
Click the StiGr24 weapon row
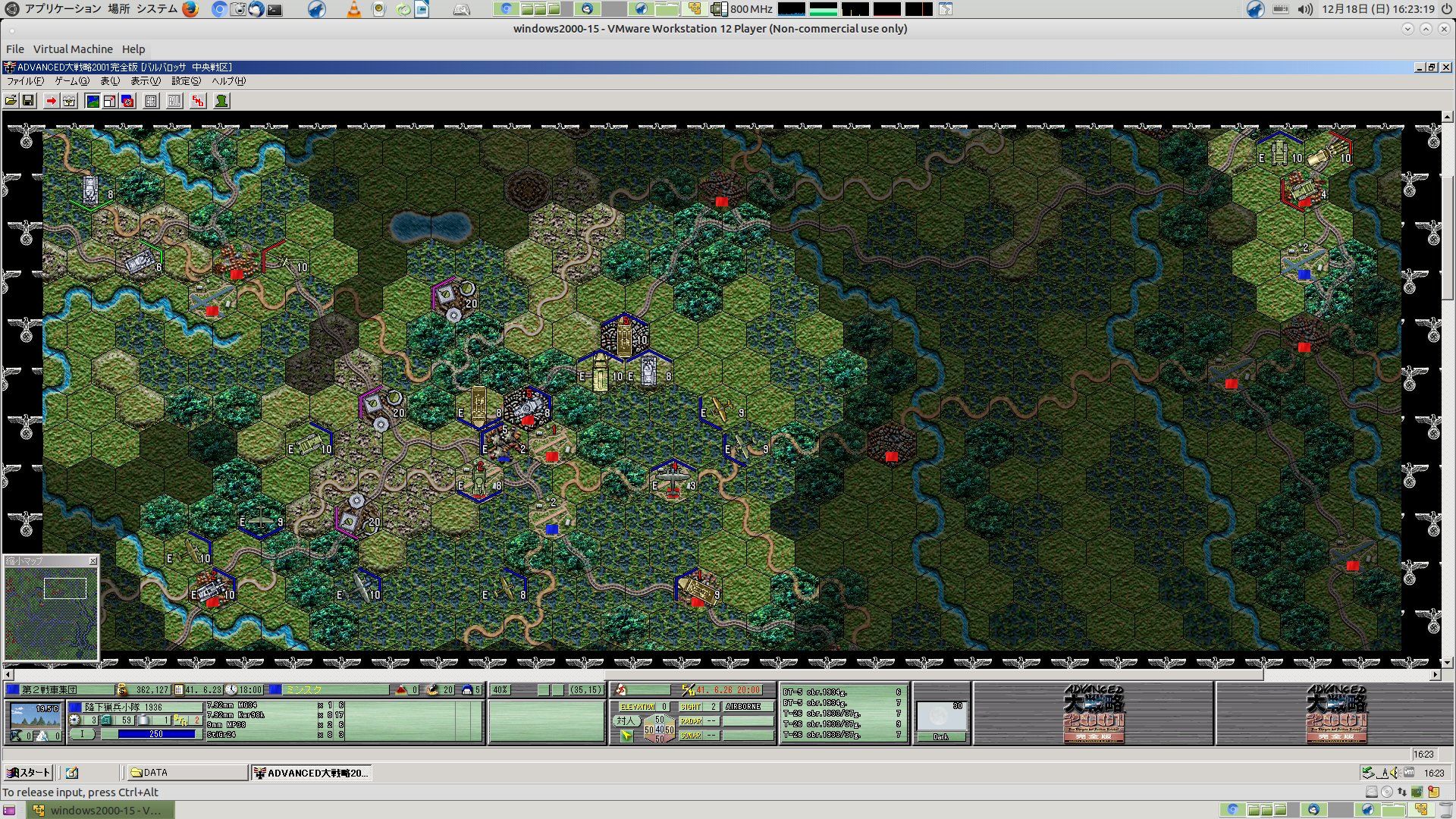pos(275,735)
